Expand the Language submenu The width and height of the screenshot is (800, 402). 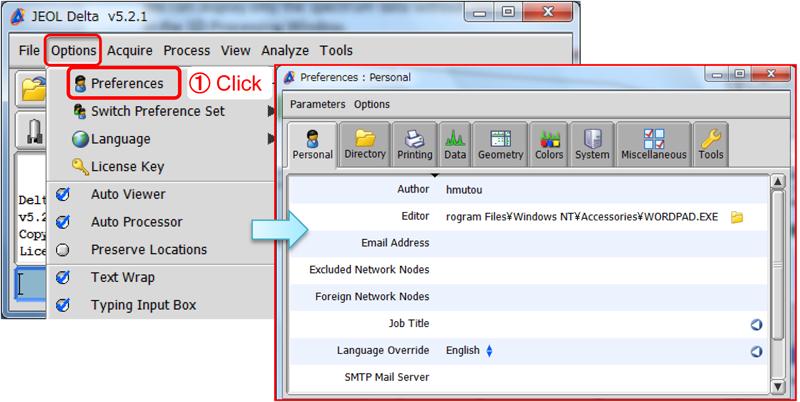coord(172,139)
